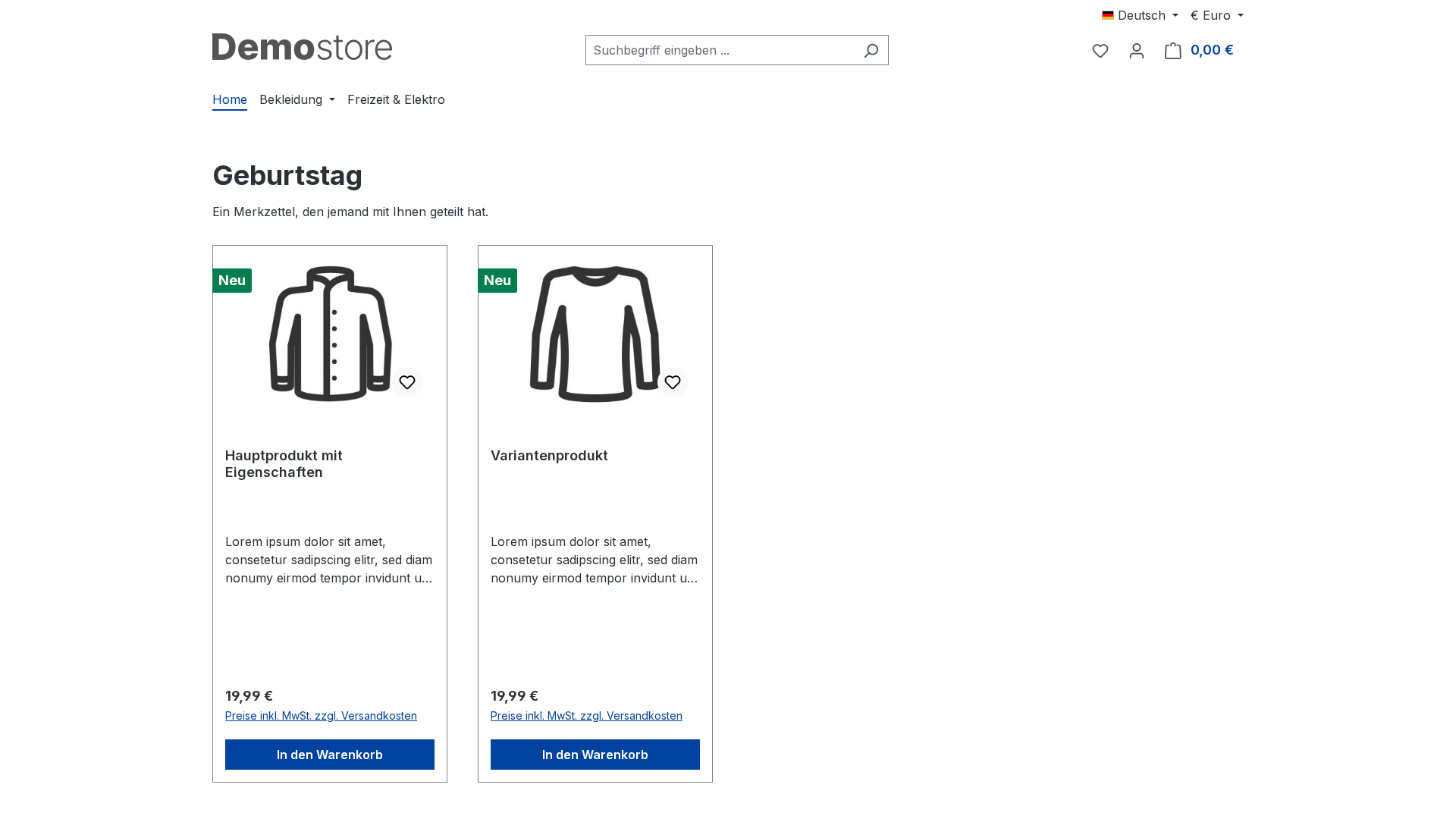
Task: Click the German flag icon
Action: [1108, 15]
